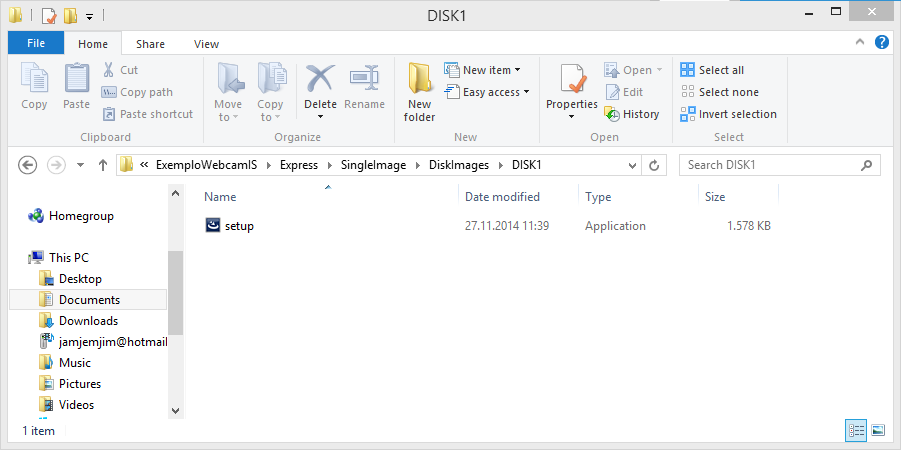
Task: Open the New item dropdown
Action: 483,70
